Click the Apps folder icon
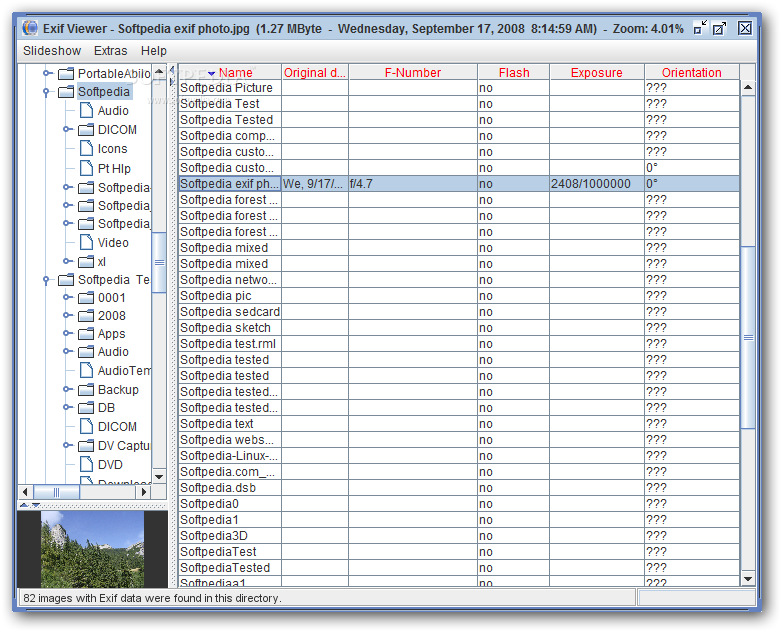This screenshot has width=782, height=632. [x=86, y=334]
